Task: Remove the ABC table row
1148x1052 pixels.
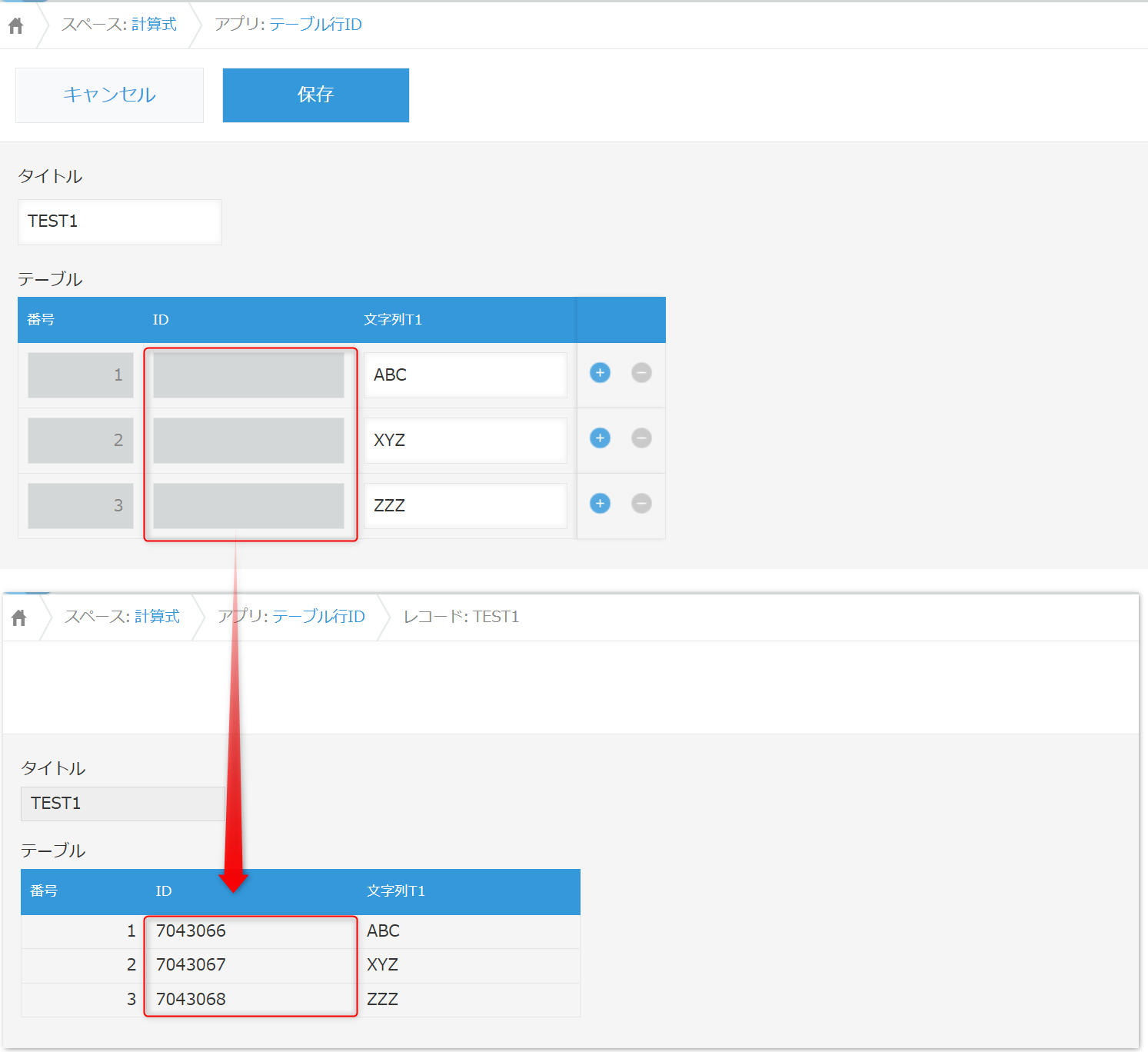Action: pyautogui.click(x=641, y=373)
